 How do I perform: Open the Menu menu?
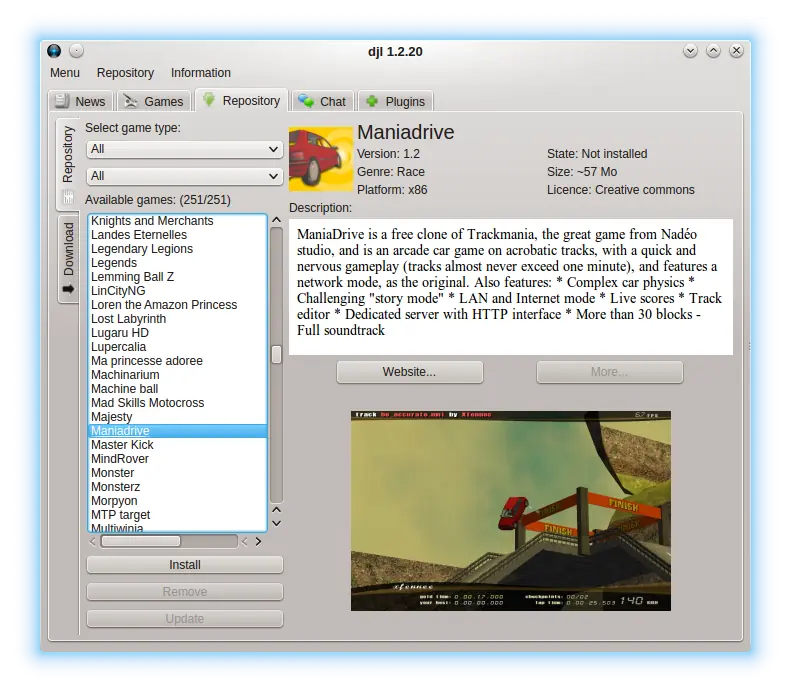[65, 73]
